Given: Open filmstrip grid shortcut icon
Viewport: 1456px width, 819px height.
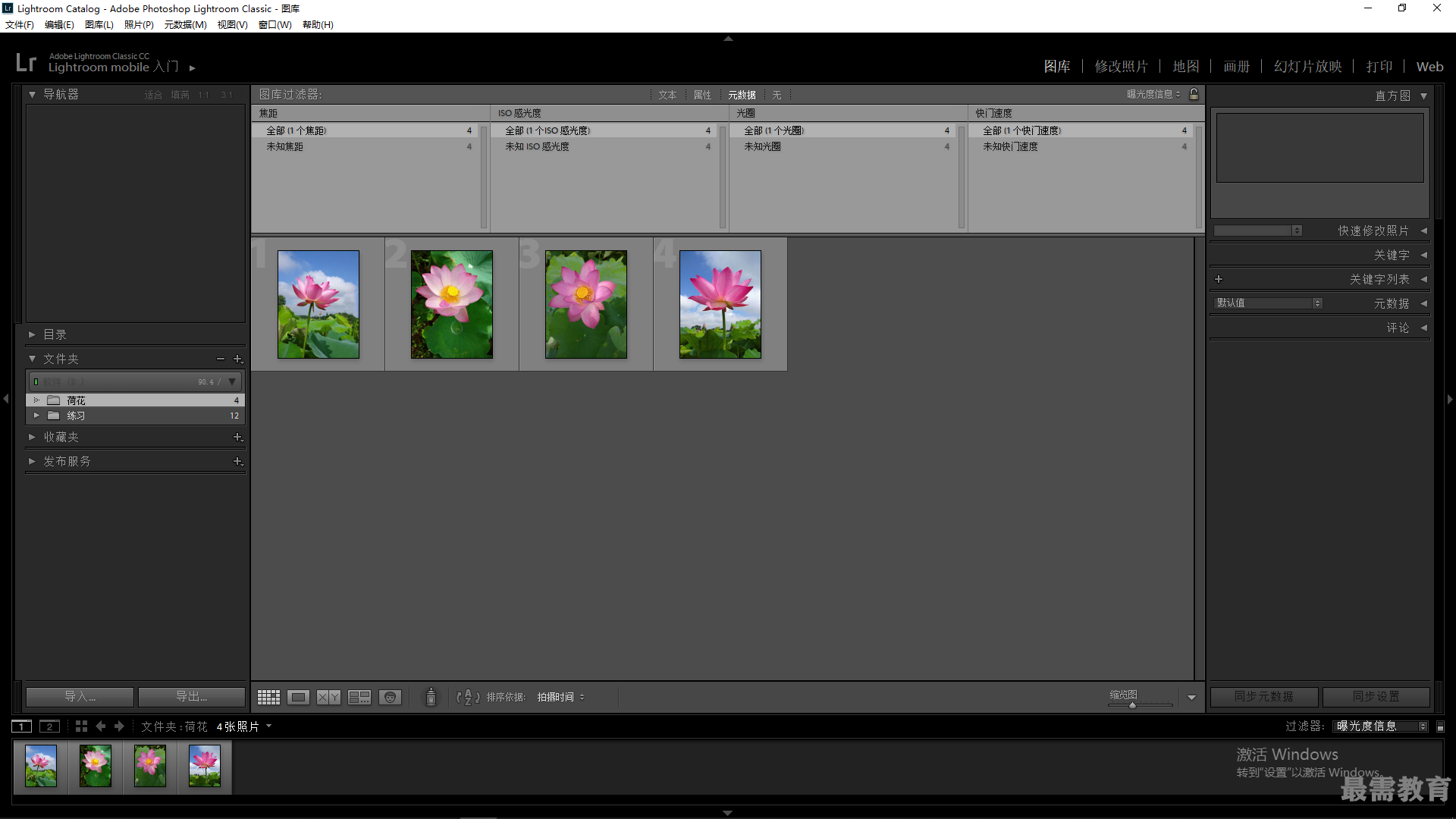Looking at the screenshot, I should click(81, 726).
